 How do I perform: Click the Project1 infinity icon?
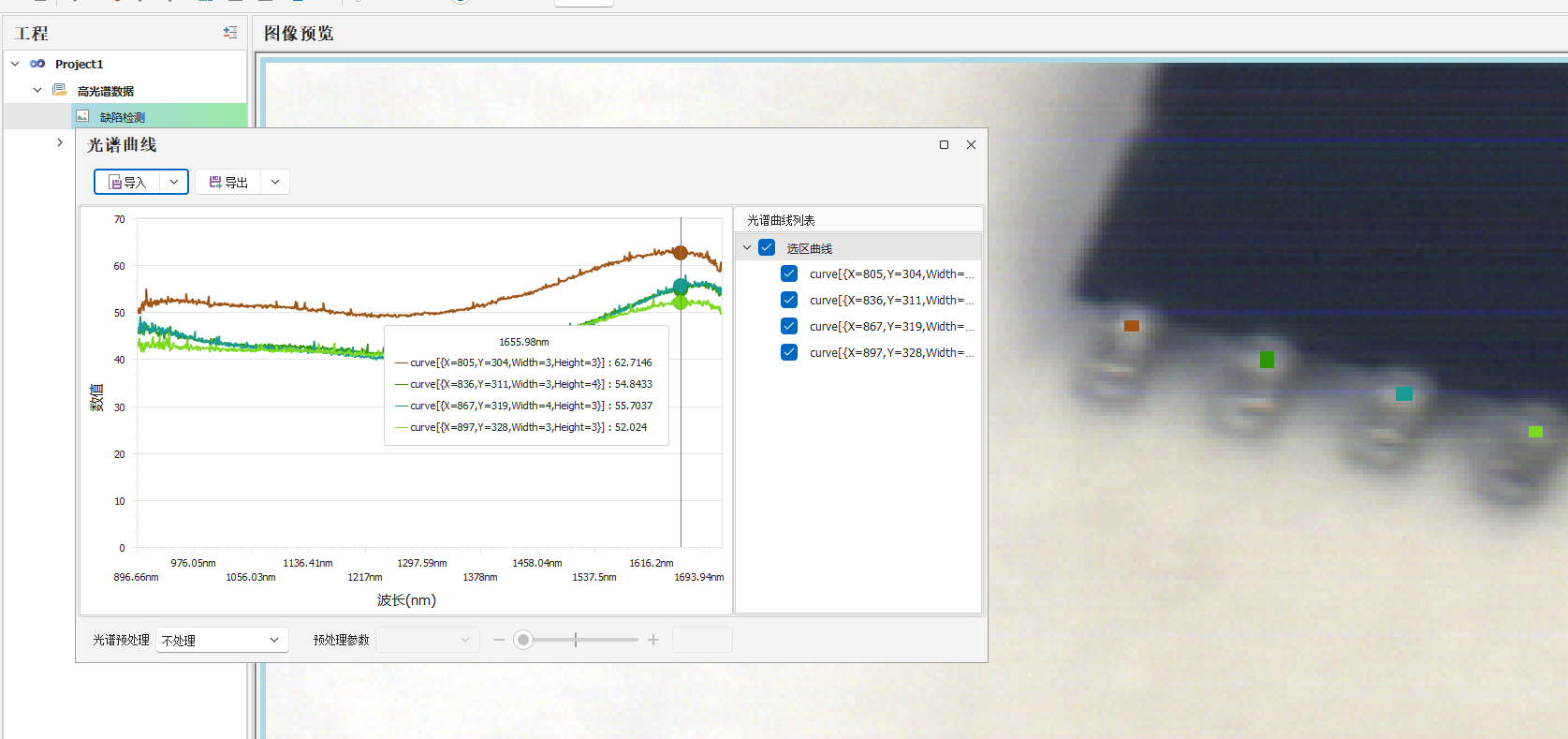point(37,64)
